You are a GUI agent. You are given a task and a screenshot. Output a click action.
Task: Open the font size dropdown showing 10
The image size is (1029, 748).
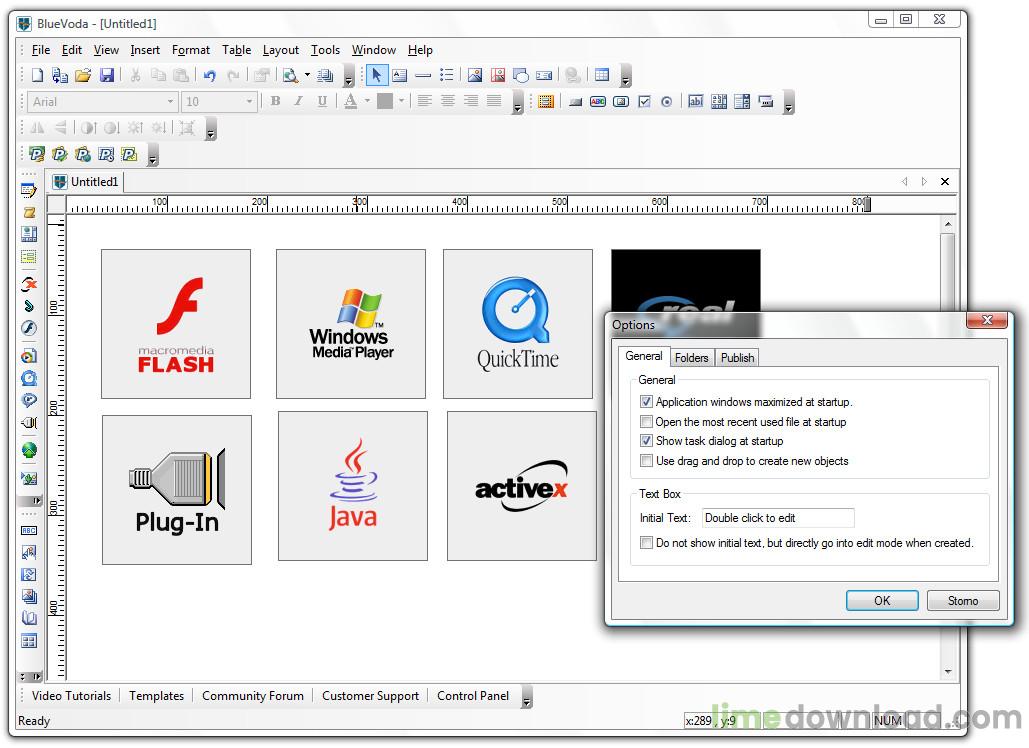248,101
